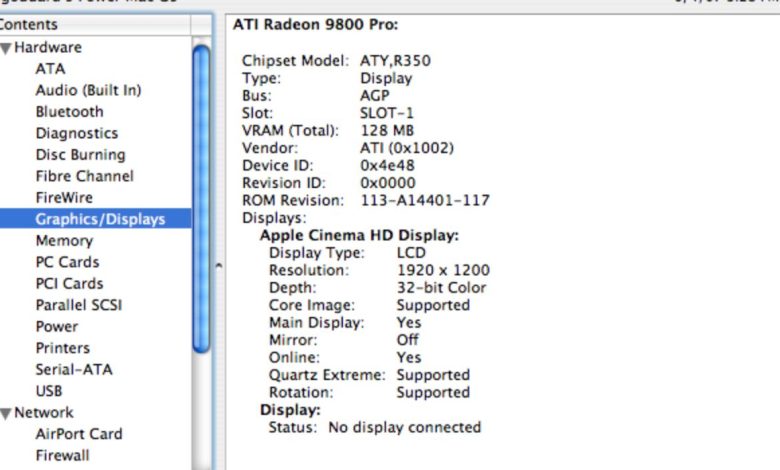Viewport: 780px width, 470px height.
Task: Open the FireWire hardware entry
Action: 64,197
